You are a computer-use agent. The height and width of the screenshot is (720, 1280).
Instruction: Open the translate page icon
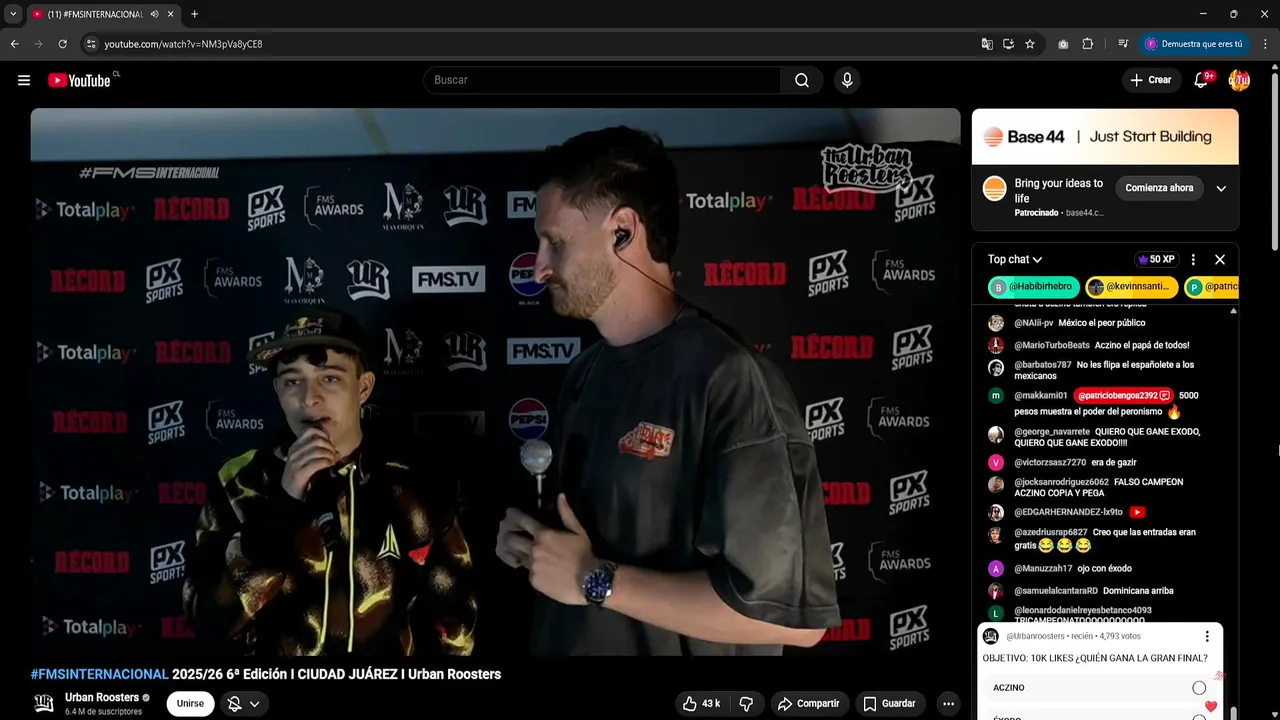tap(987, 44)
